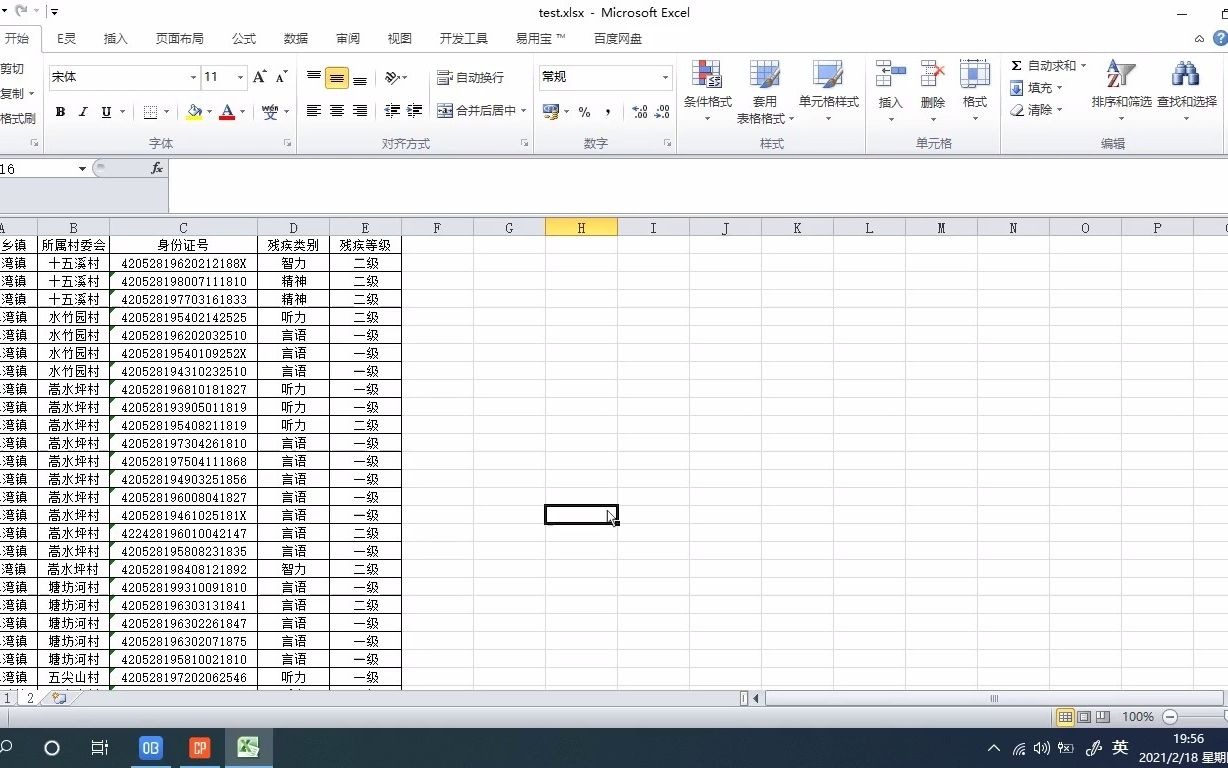
Task: Select sheet tab 2
Action: click(30, 698)
